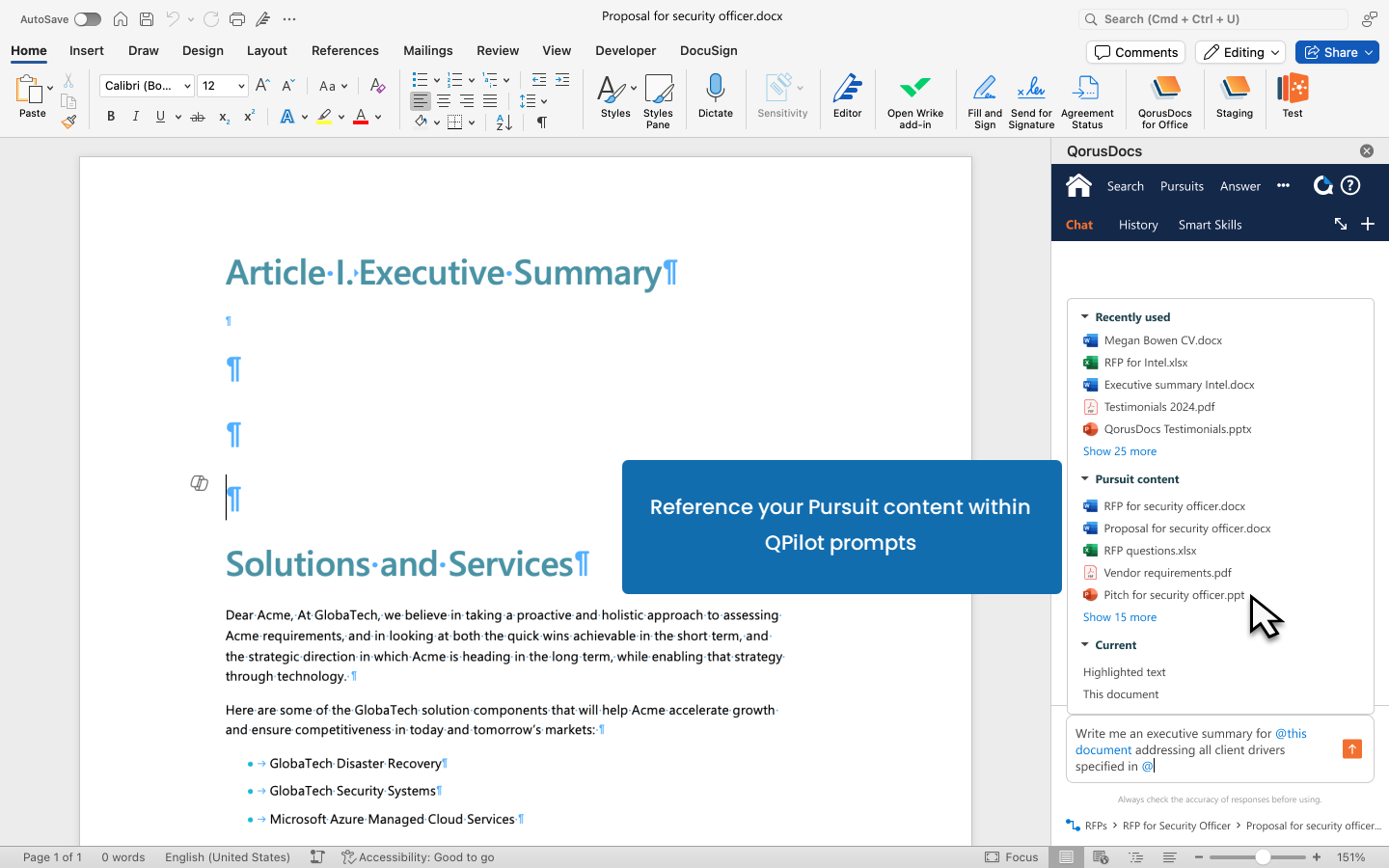Switch to History tab in QorusDocs
This screenshot has height=868, width=1389.
coord(1138,225)
